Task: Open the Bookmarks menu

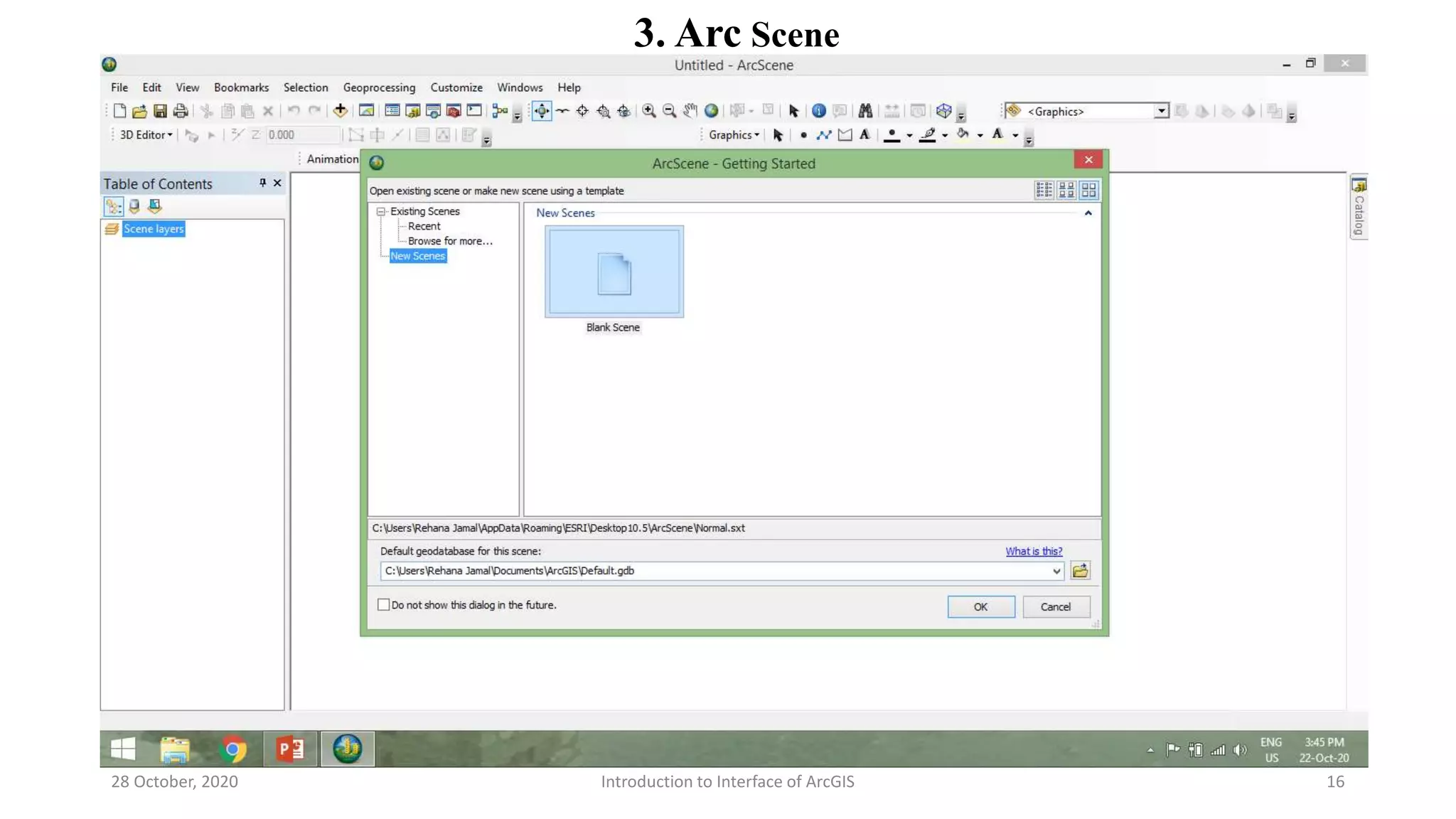Action: [242, 87]
